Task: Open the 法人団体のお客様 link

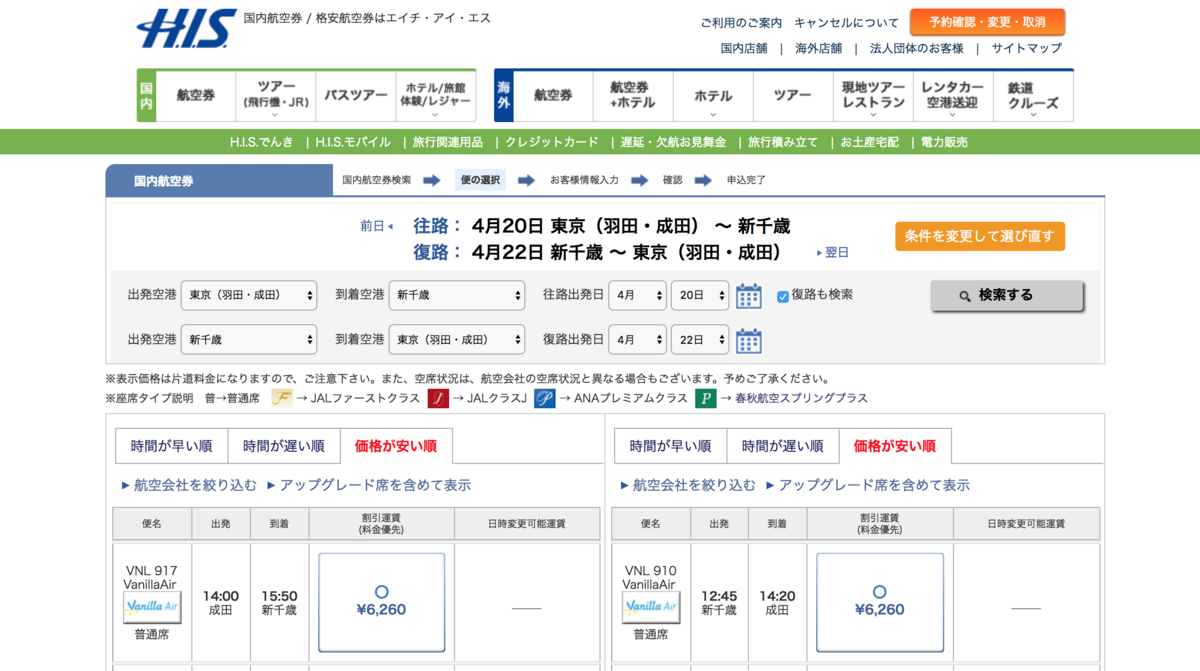Action: [917, 48]
